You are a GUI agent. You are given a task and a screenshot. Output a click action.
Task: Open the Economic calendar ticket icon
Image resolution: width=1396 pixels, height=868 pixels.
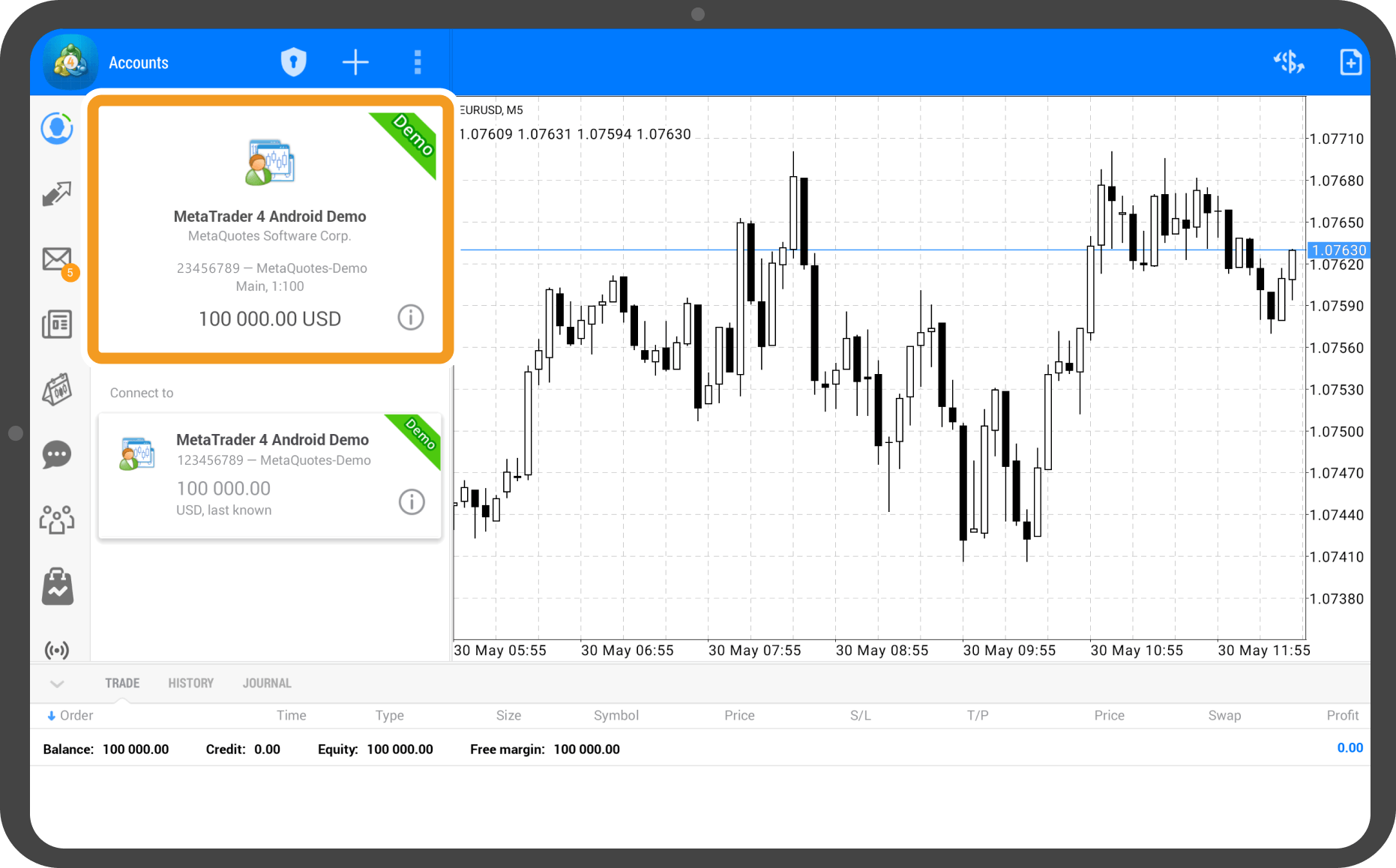point(57,390)
